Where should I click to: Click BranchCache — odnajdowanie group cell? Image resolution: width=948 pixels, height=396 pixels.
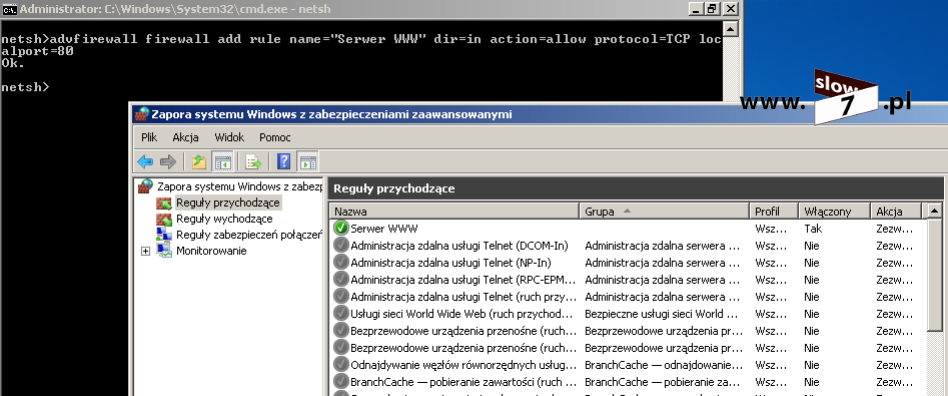664,365
